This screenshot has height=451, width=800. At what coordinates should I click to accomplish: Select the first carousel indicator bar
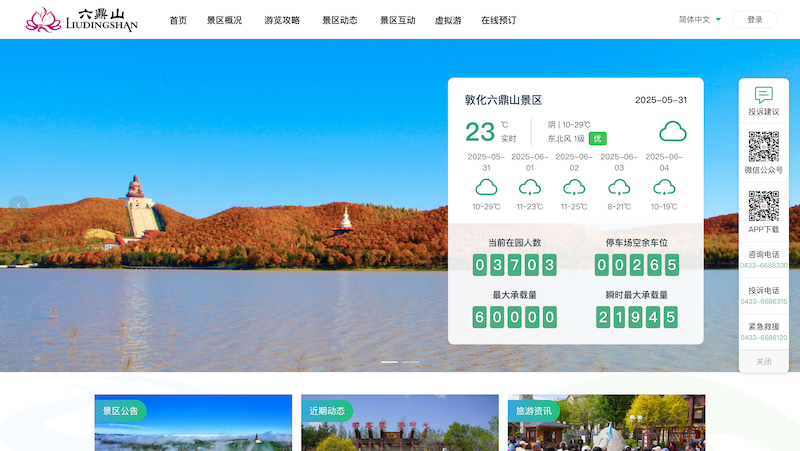pyautogui.click(x=389, y=362)
